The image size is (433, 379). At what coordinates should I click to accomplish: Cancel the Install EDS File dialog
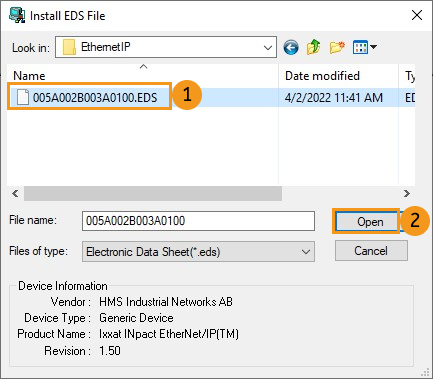371,251
